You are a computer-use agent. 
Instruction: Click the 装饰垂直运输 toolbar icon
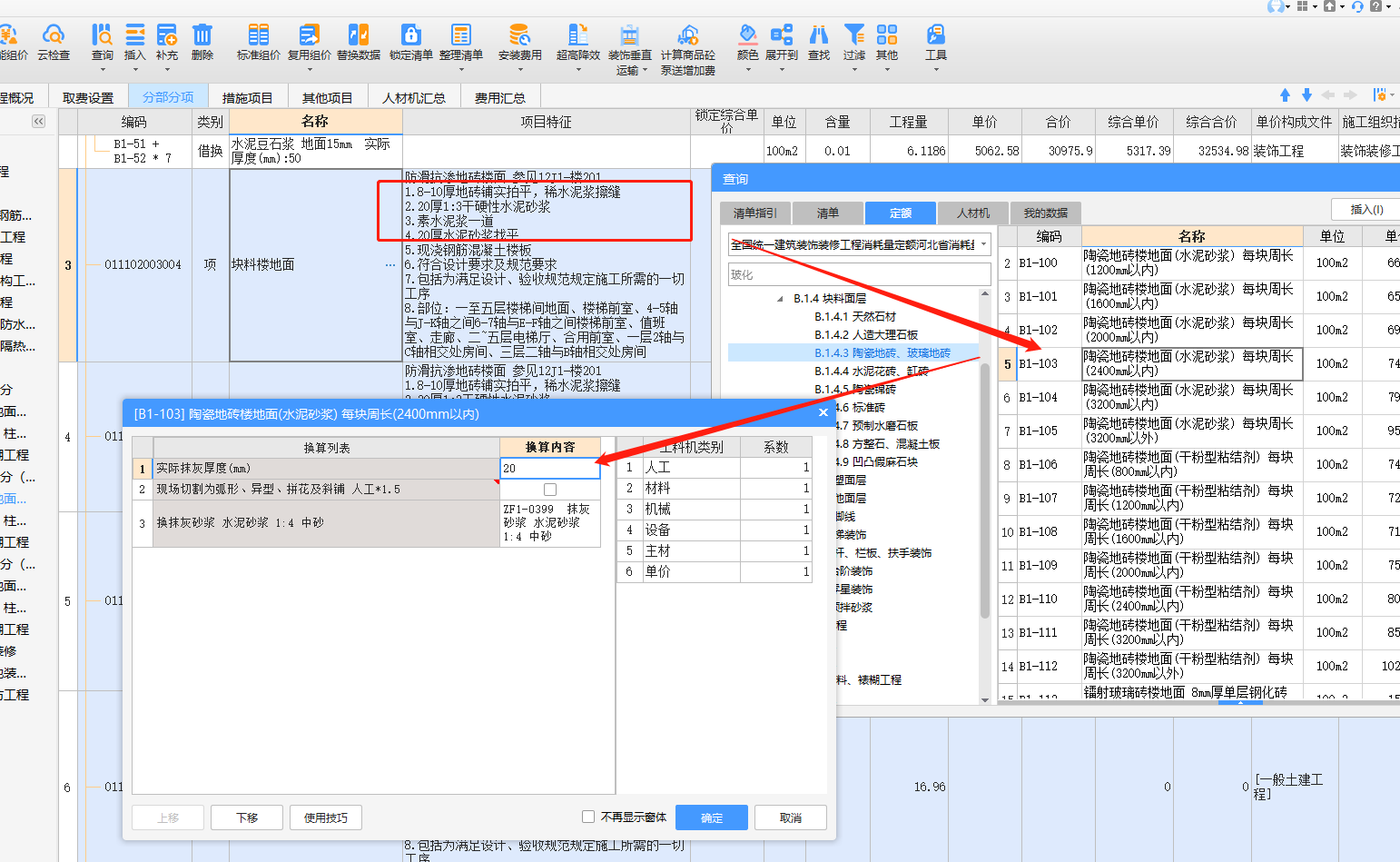click(x=629, y=49)
